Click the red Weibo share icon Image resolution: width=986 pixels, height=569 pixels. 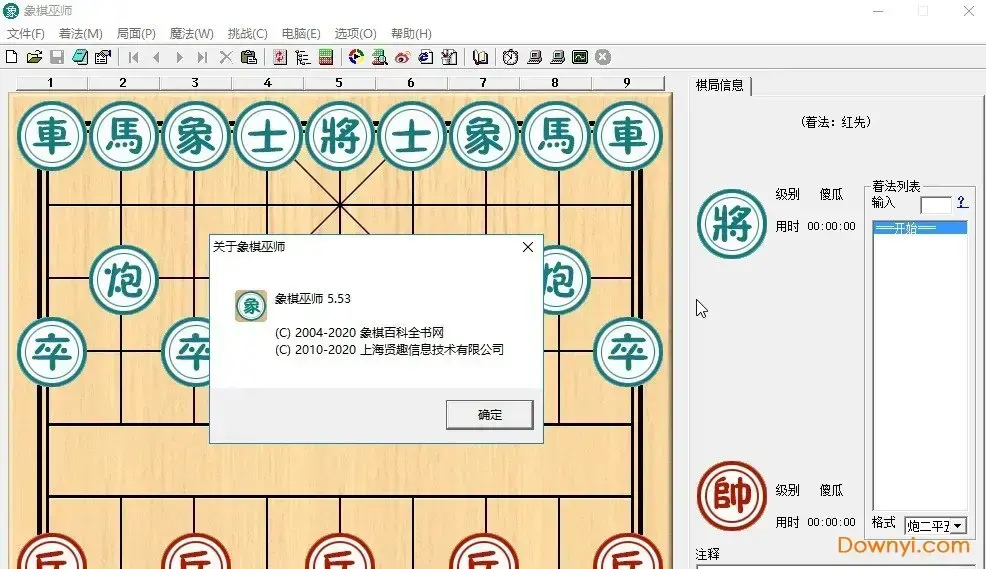click(x=402, y=57)
